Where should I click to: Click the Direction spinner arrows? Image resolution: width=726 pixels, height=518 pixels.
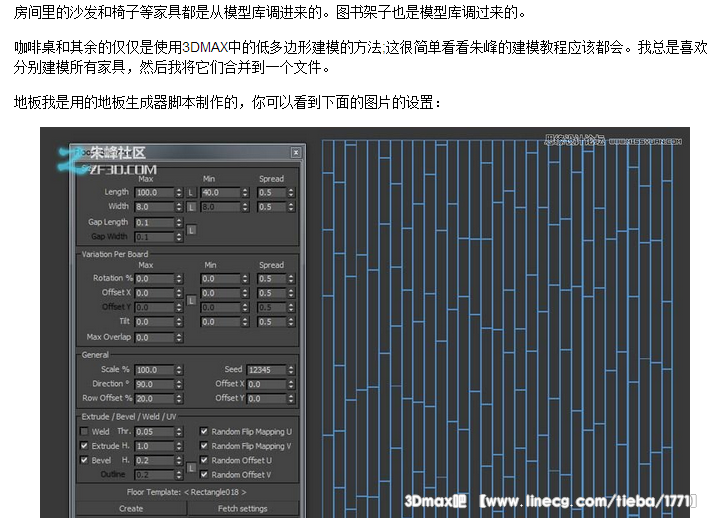pos(179,384)
